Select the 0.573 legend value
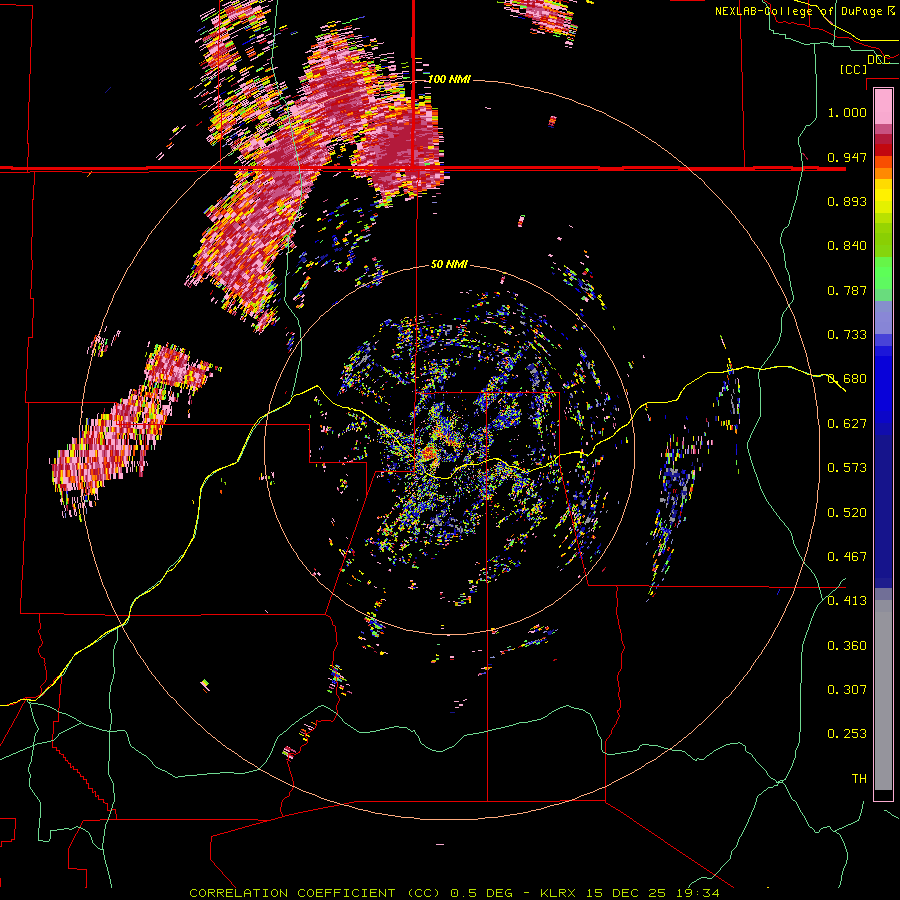This screenshot has height=900, width=900. click(847, 468)
